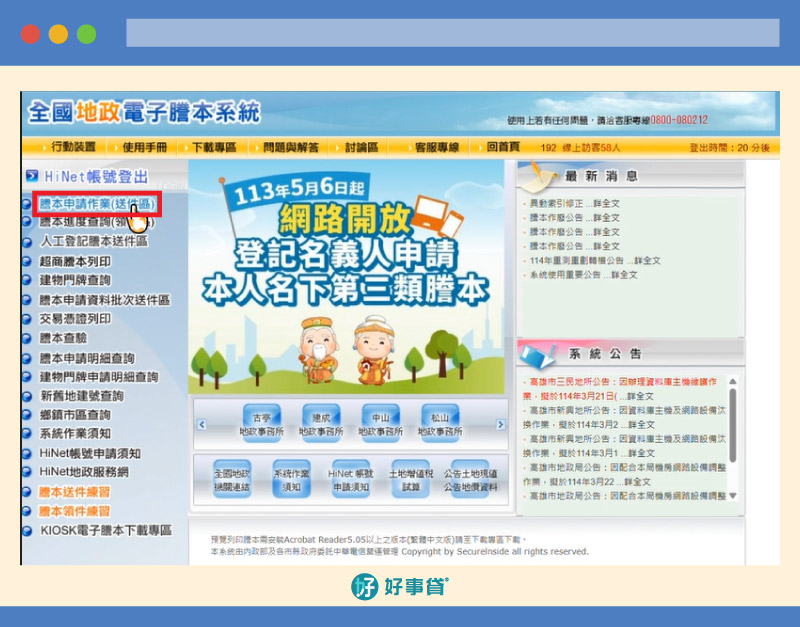The width and height of the screenshot is (800, 627).
Task: Open 詳全文 for 114年重測重劃轉檔公告
Action: (x=647, y=258)
